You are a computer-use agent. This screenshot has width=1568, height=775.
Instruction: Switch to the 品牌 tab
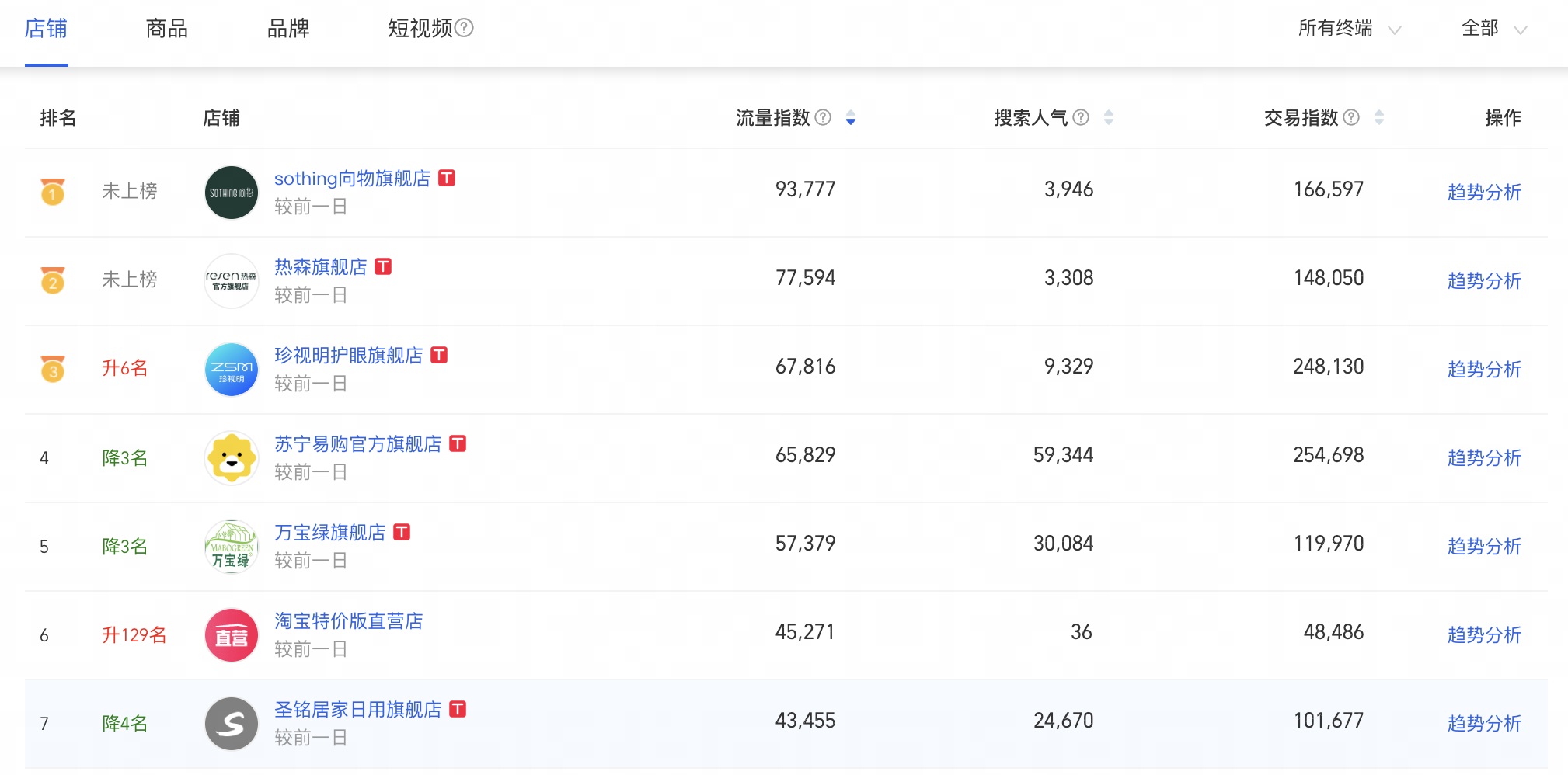coord(288,29)
